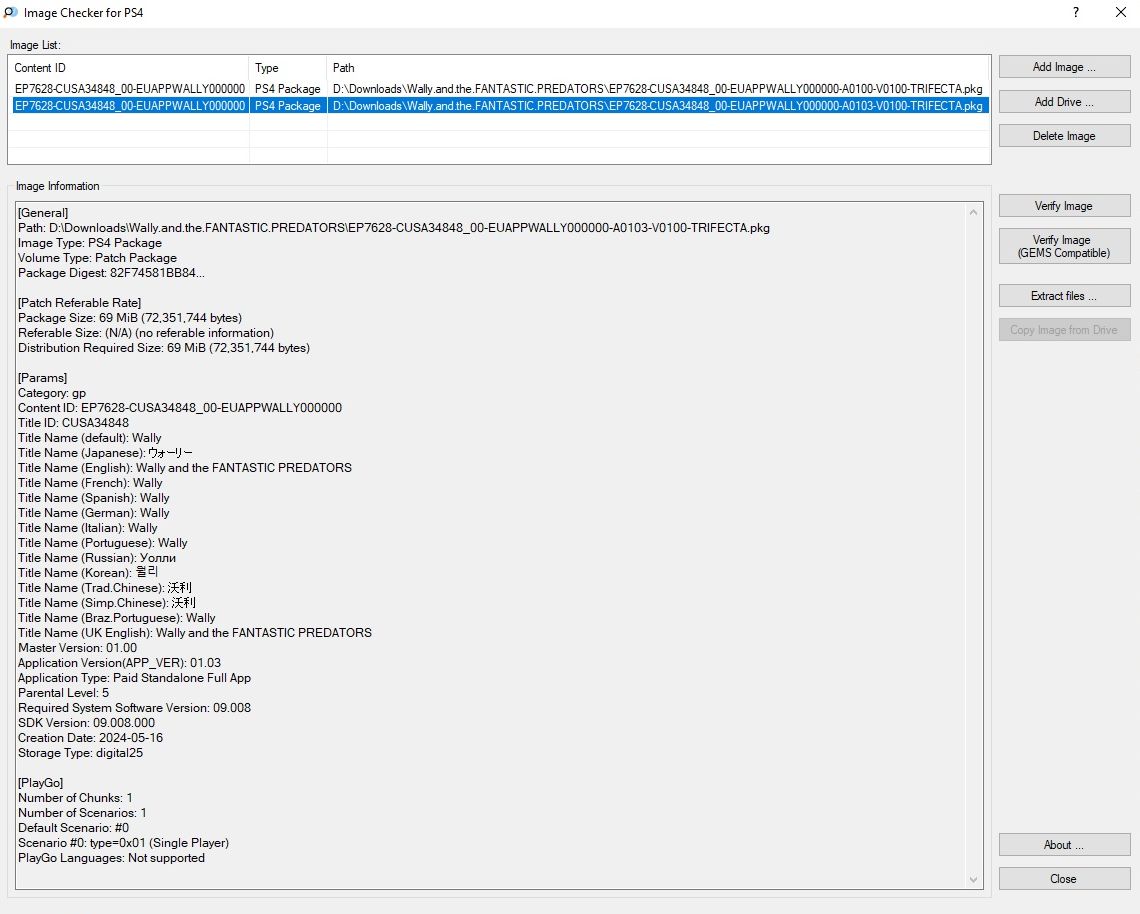Click the Close button at bottom
This screenshot has height=914, width=1140.
tap(1064, 879)
